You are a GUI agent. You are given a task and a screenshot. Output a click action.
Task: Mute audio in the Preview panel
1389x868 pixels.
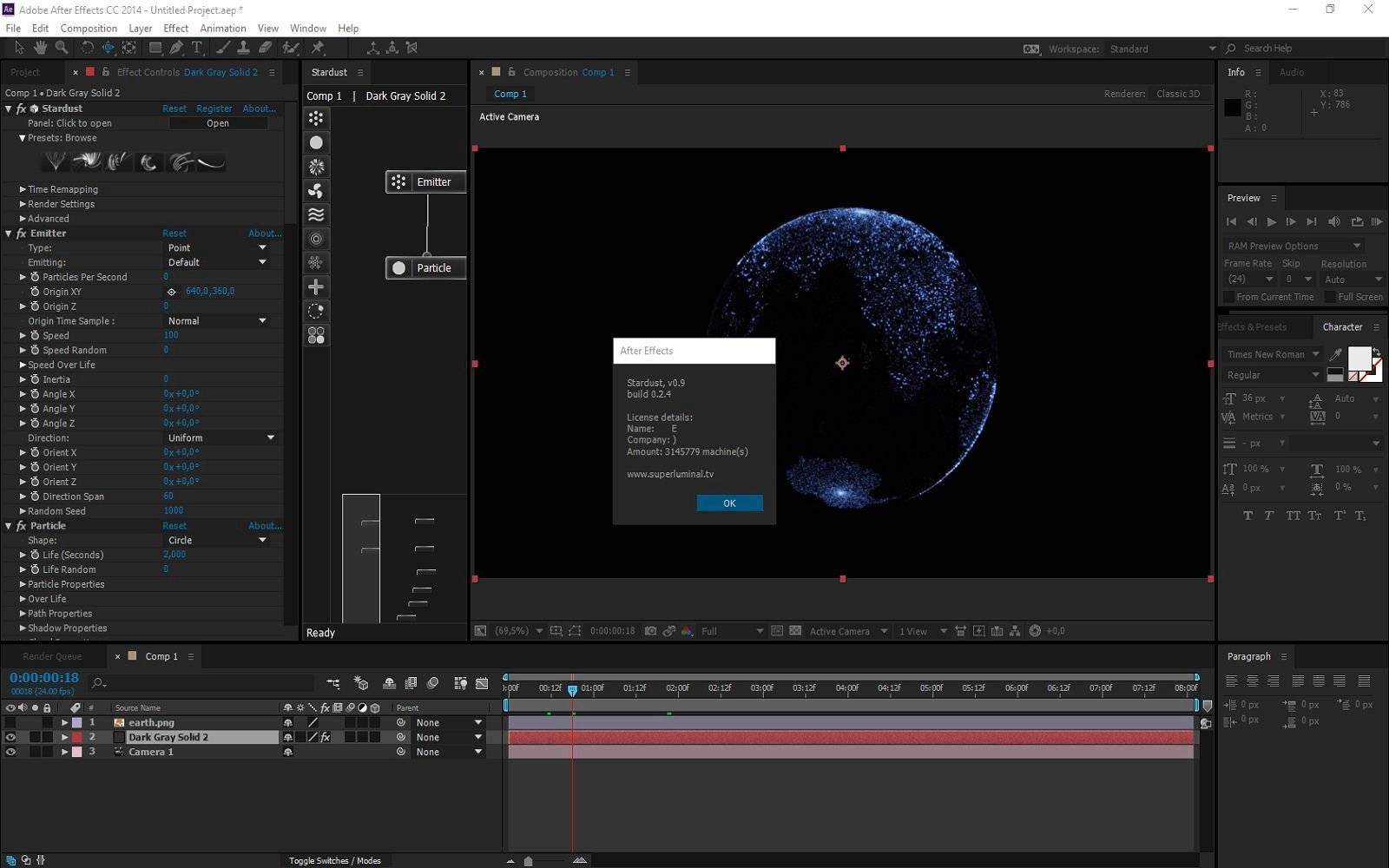[x=1334, y=222]
